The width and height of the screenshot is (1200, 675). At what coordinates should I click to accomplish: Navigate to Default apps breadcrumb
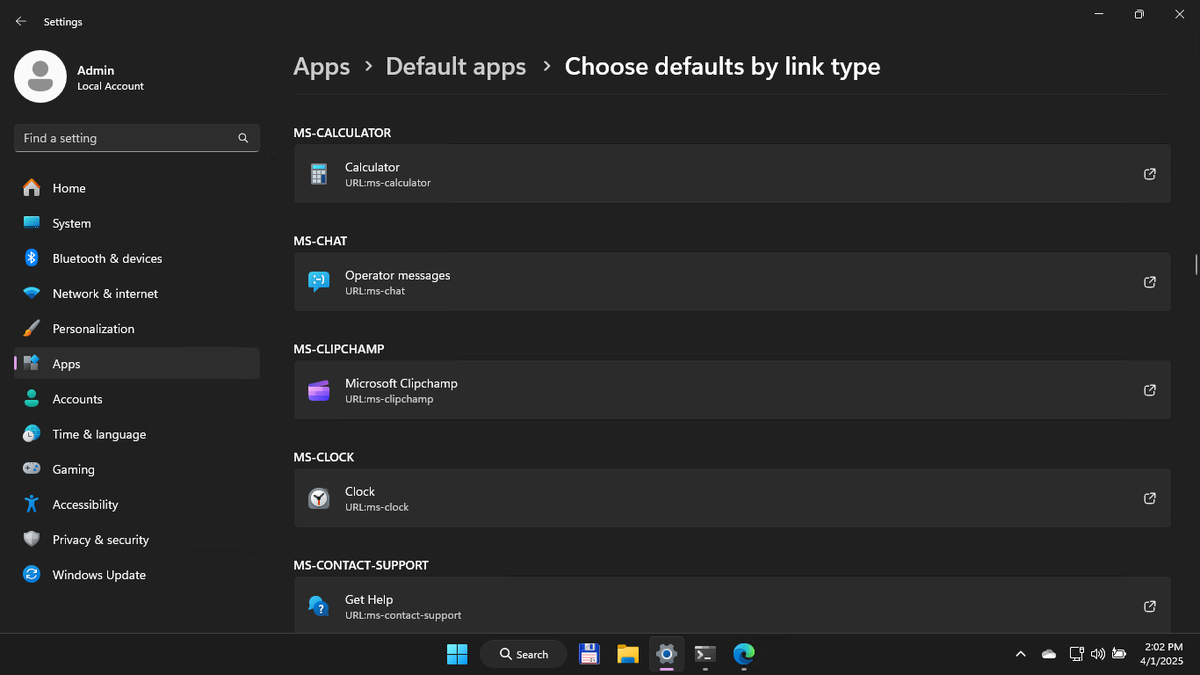pos(456,66)
